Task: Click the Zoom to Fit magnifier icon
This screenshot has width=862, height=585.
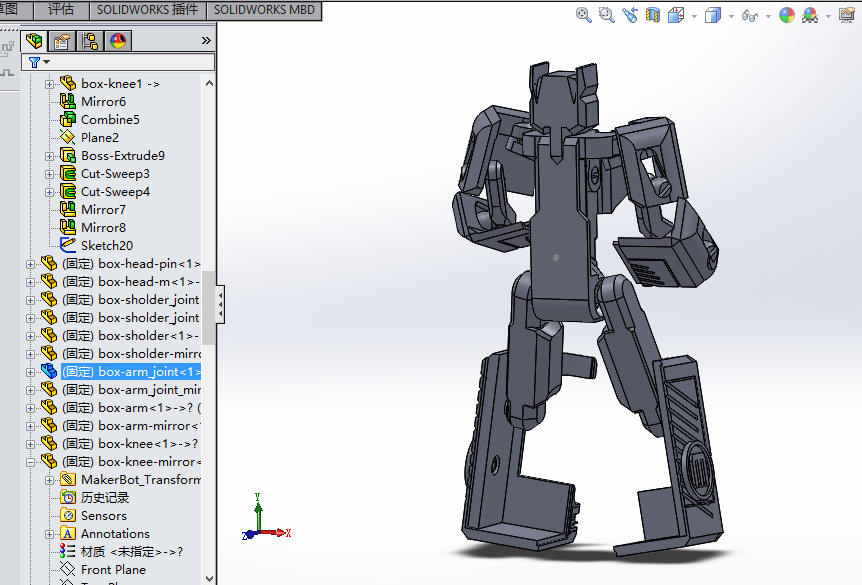Action: pyautogui.click(x=584, y=14)
